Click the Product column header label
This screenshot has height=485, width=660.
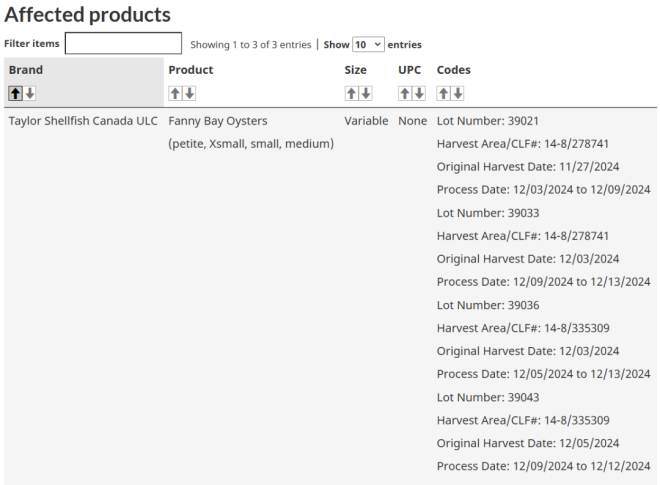pos(190,70)
